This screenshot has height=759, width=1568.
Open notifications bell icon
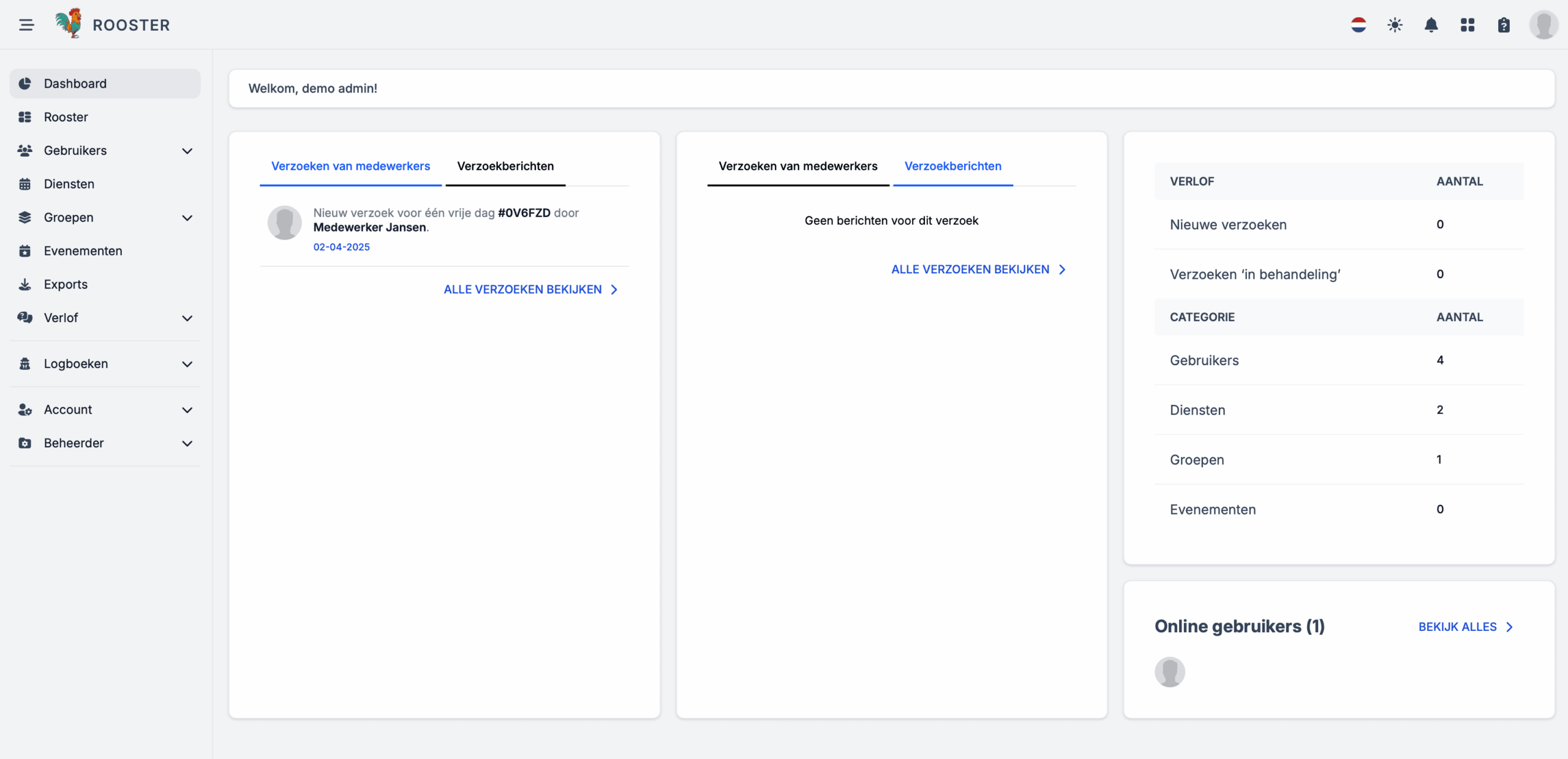[1431, 25]
